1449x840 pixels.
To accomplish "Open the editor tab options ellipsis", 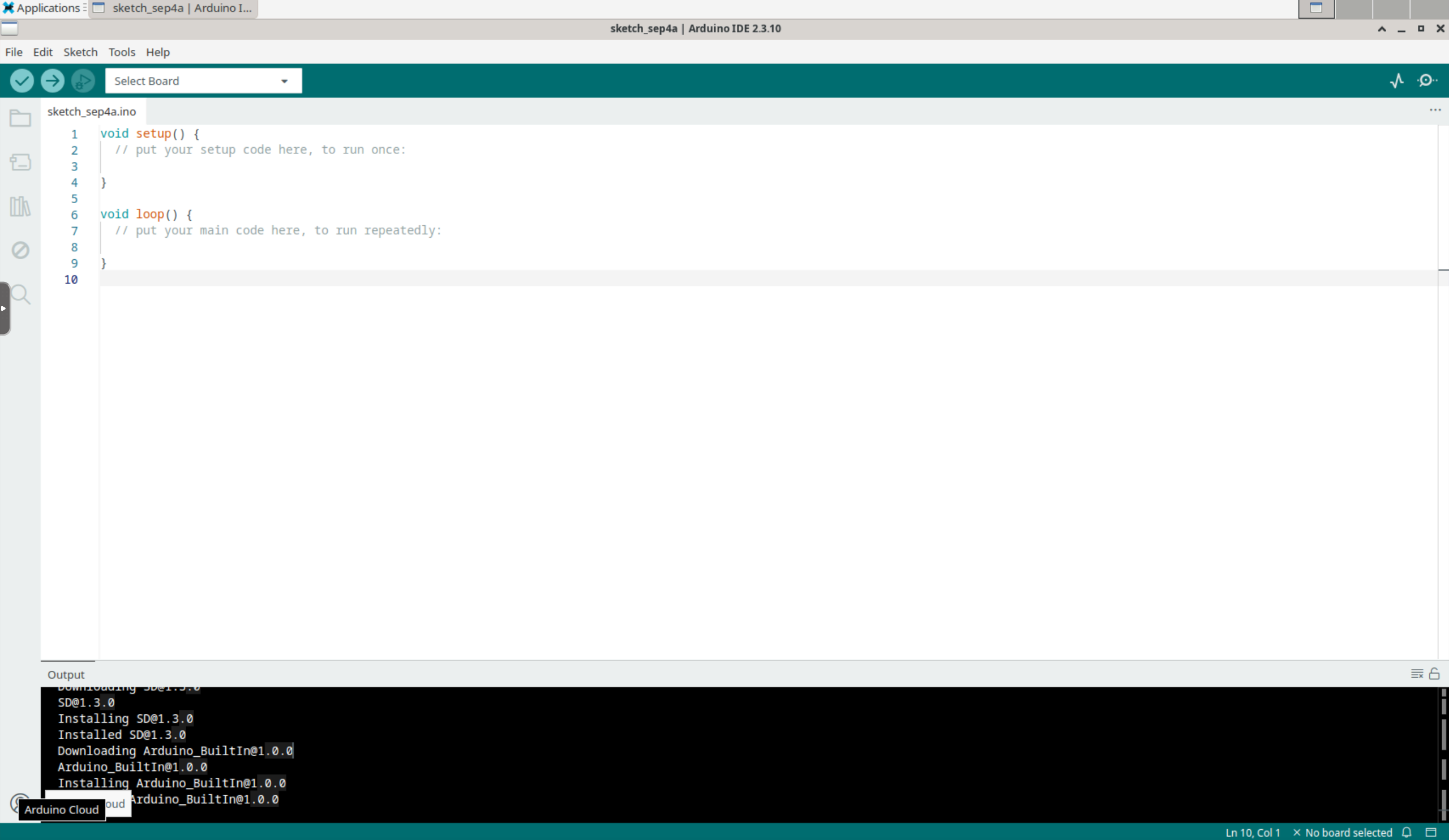I will (x=1435, y=110).
